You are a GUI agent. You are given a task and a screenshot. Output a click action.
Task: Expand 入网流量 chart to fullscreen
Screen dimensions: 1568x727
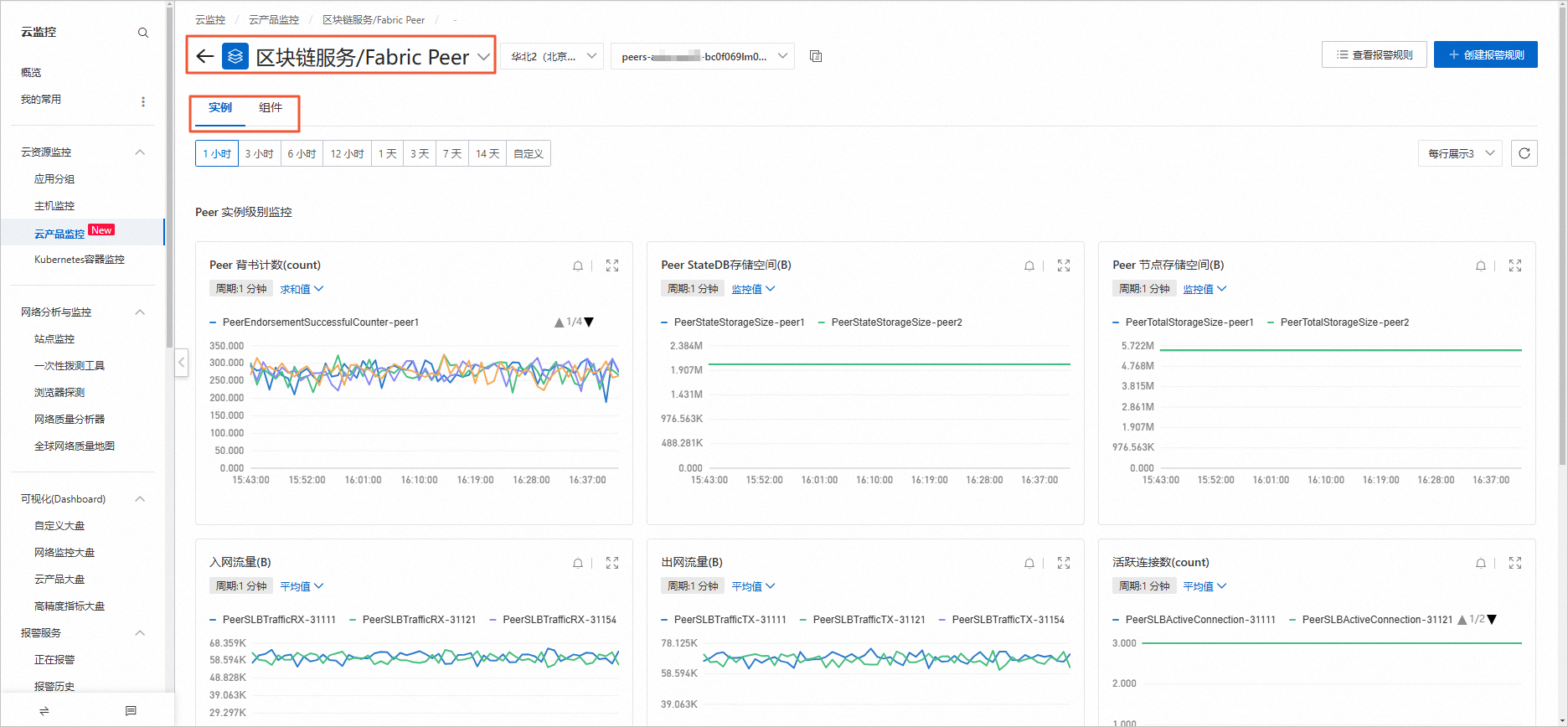point(612,563)
